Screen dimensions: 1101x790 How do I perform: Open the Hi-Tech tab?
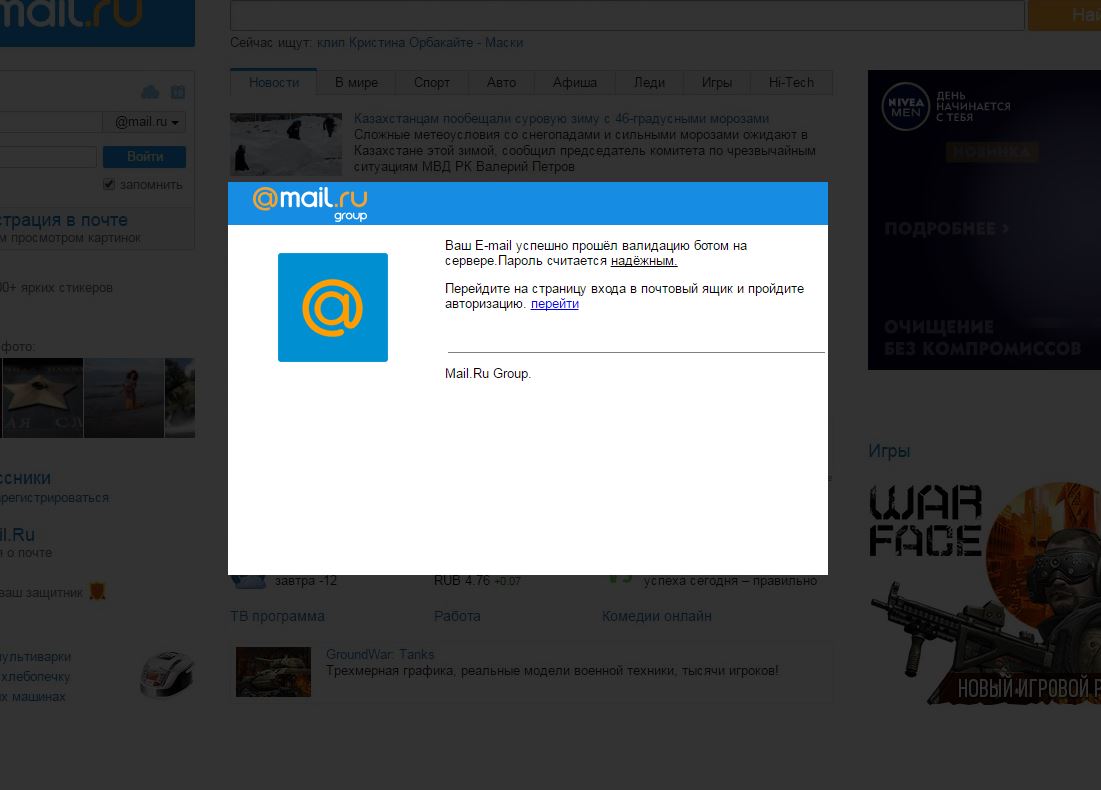coord(791,82)
